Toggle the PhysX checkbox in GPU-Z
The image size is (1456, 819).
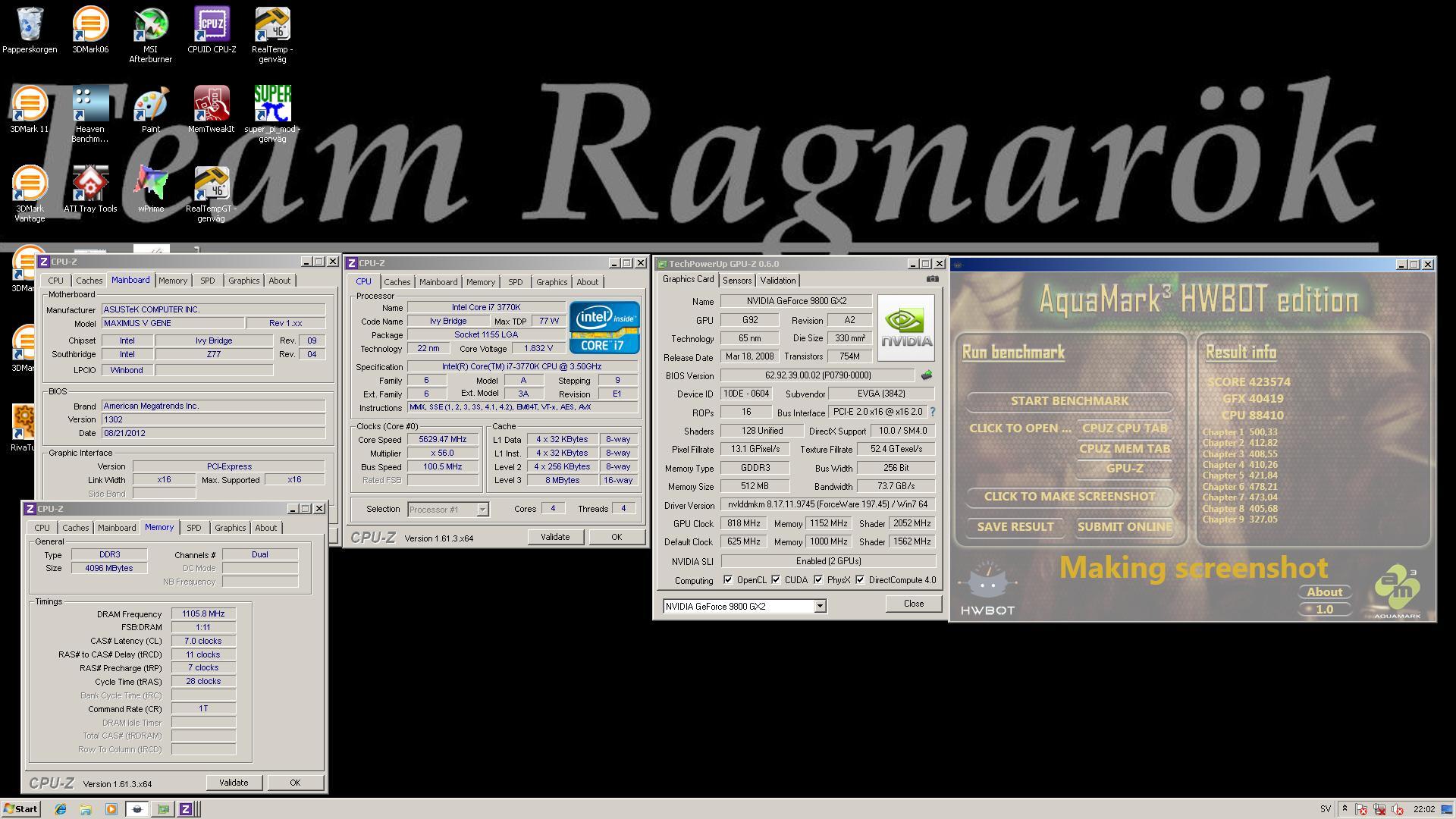[818, 580]
